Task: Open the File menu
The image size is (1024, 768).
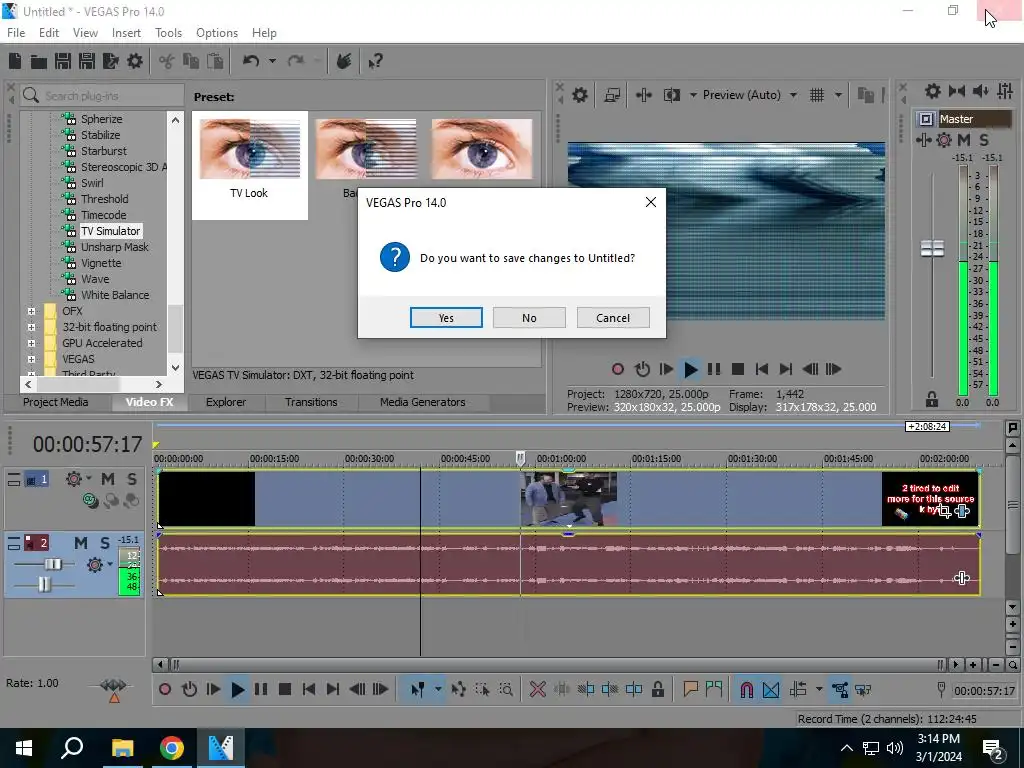Action: click(16, 33)
